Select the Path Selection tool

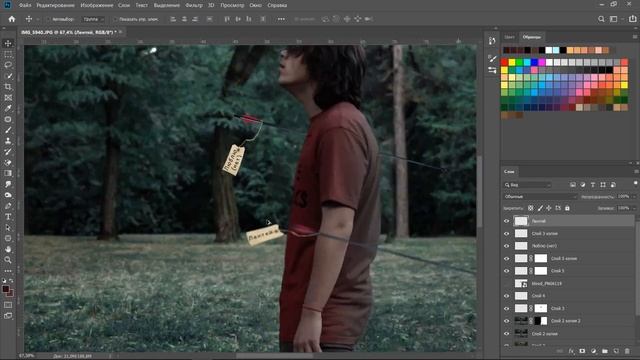[x=8, y=228]
